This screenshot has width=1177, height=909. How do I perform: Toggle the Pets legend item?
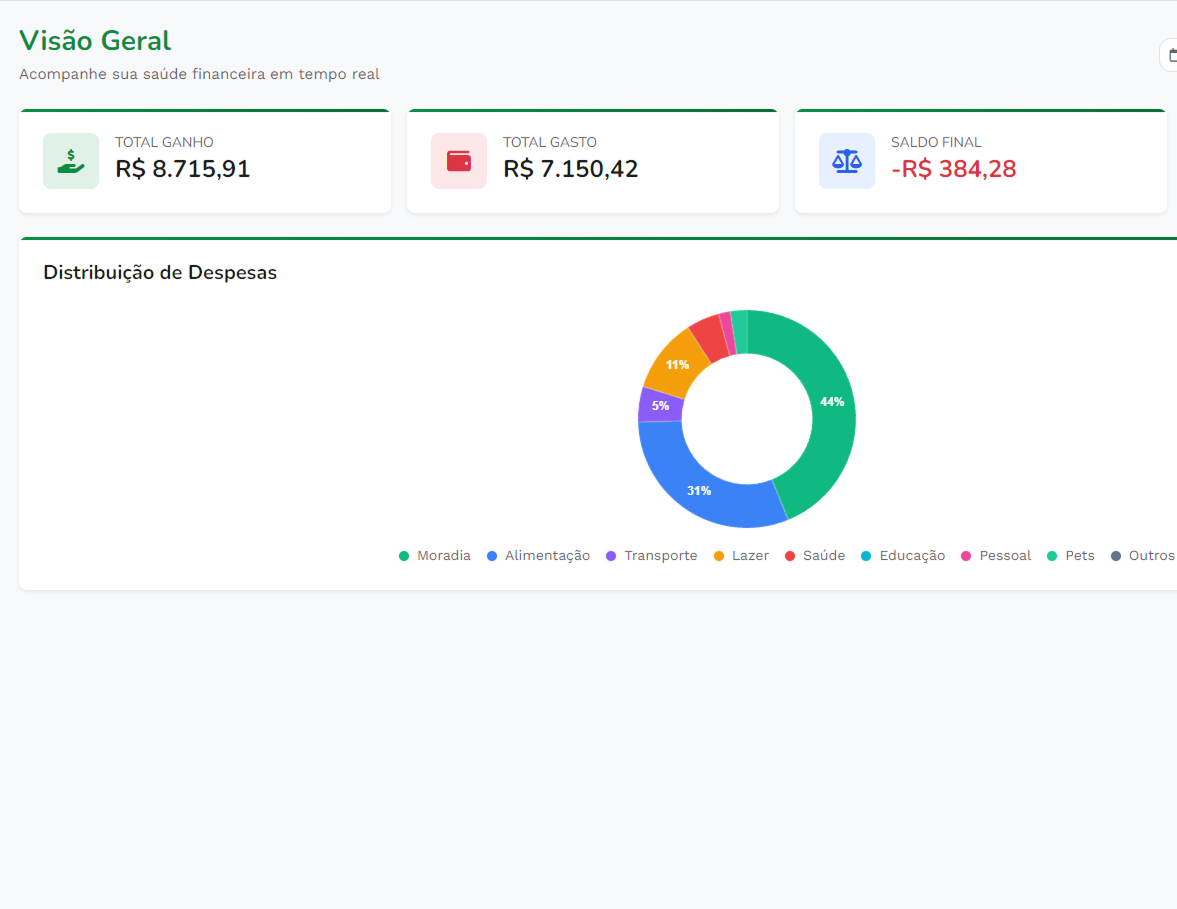pyautogui.click(x=1070, y=555)
